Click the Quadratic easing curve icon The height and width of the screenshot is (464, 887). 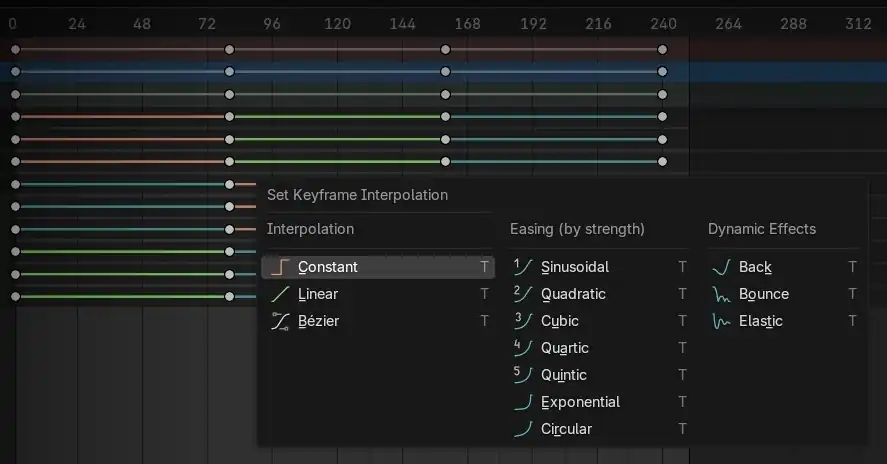522,294
